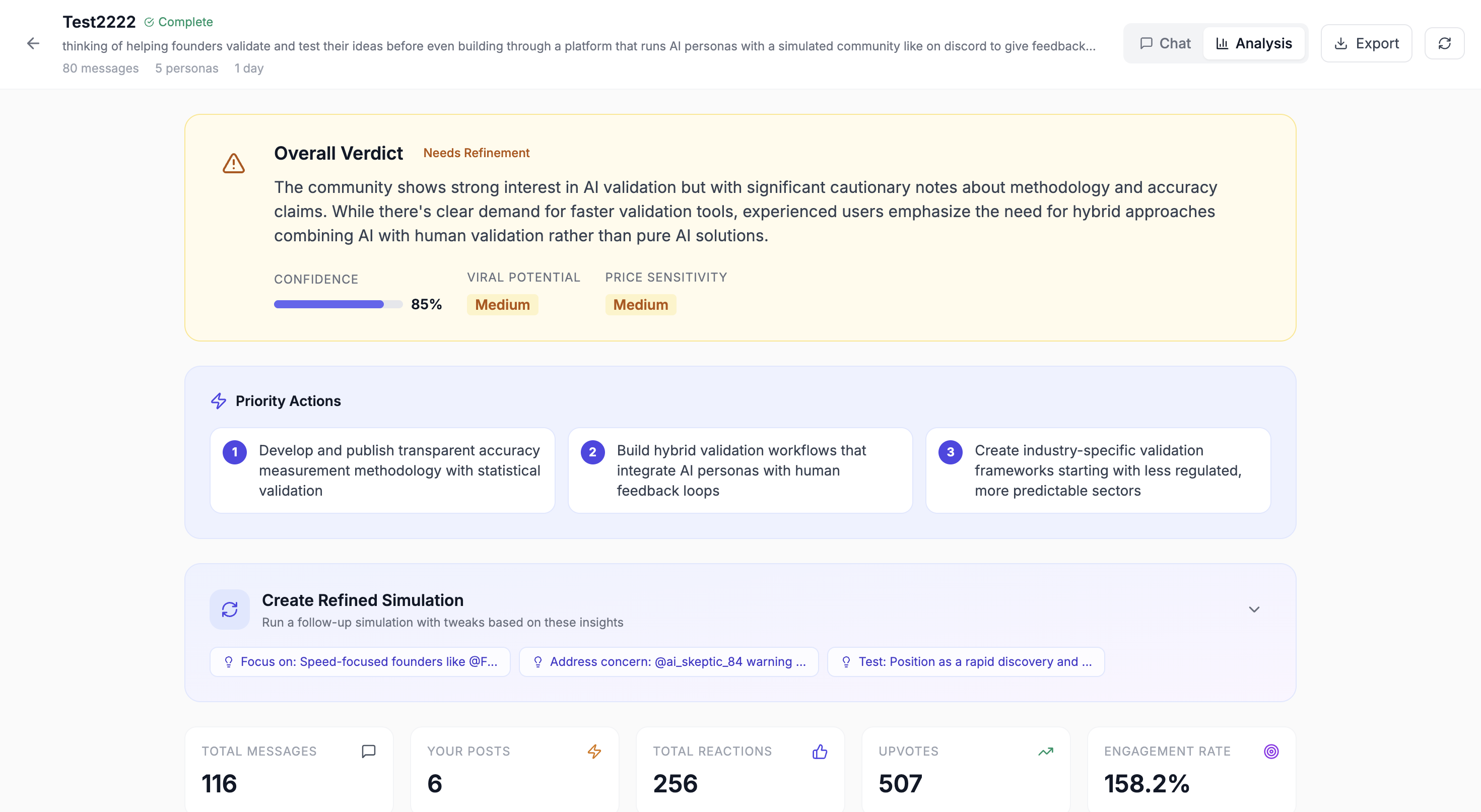Select the Address concern ai_skeptic_84 suggestion

(668, 662)
